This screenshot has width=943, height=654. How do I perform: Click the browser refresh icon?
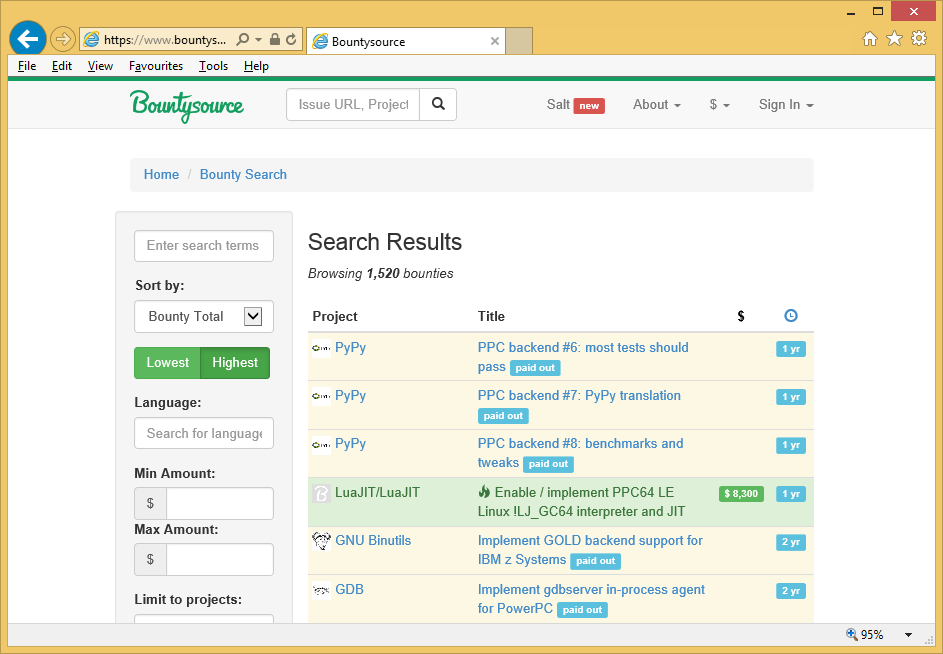coord(291,40)
